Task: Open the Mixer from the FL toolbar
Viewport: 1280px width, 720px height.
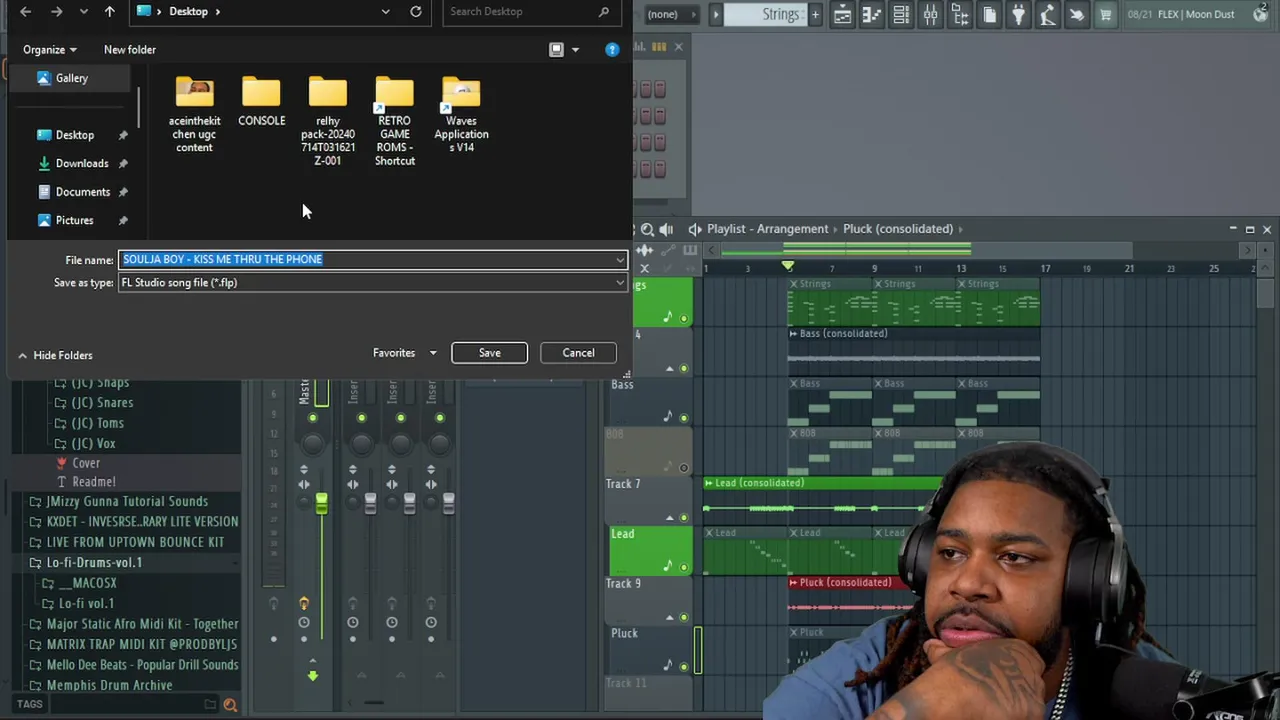Action: point(930,14)
